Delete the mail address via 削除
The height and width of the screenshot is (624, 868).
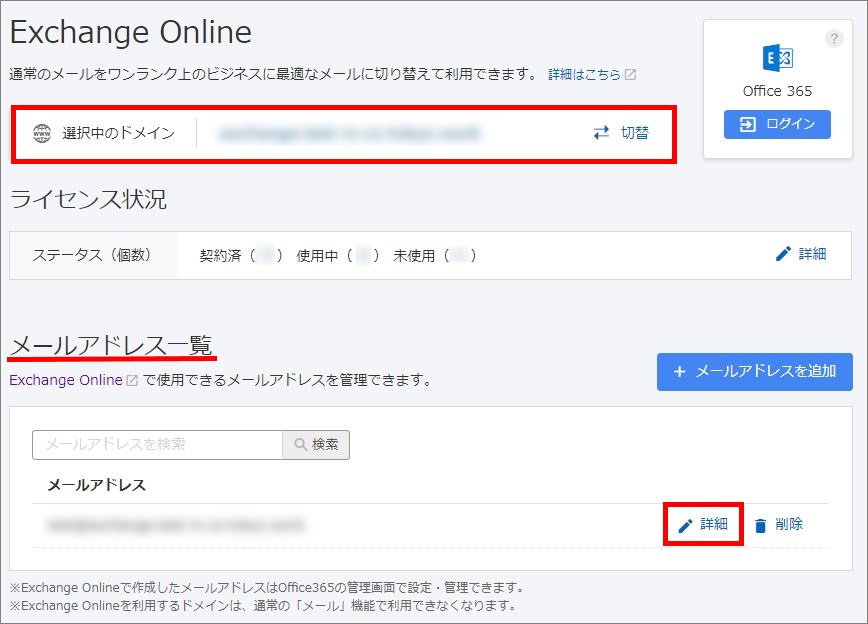pyautogui.click(x=778, y=524)
